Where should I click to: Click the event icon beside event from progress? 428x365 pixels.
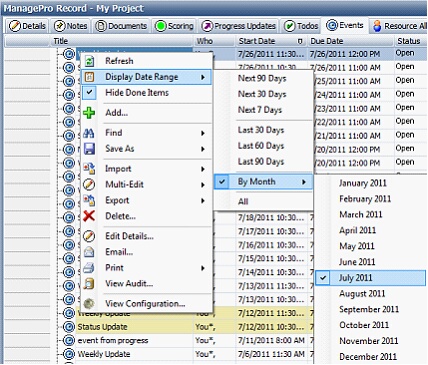(69, 340)
